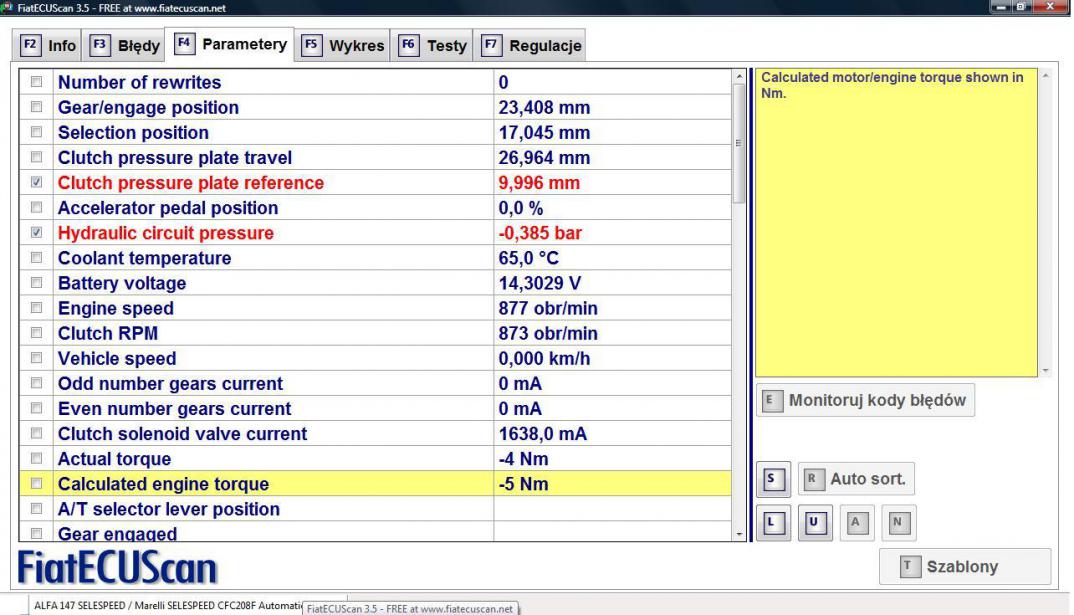
Task: Click the S icon button
Action: coord(768,479)
